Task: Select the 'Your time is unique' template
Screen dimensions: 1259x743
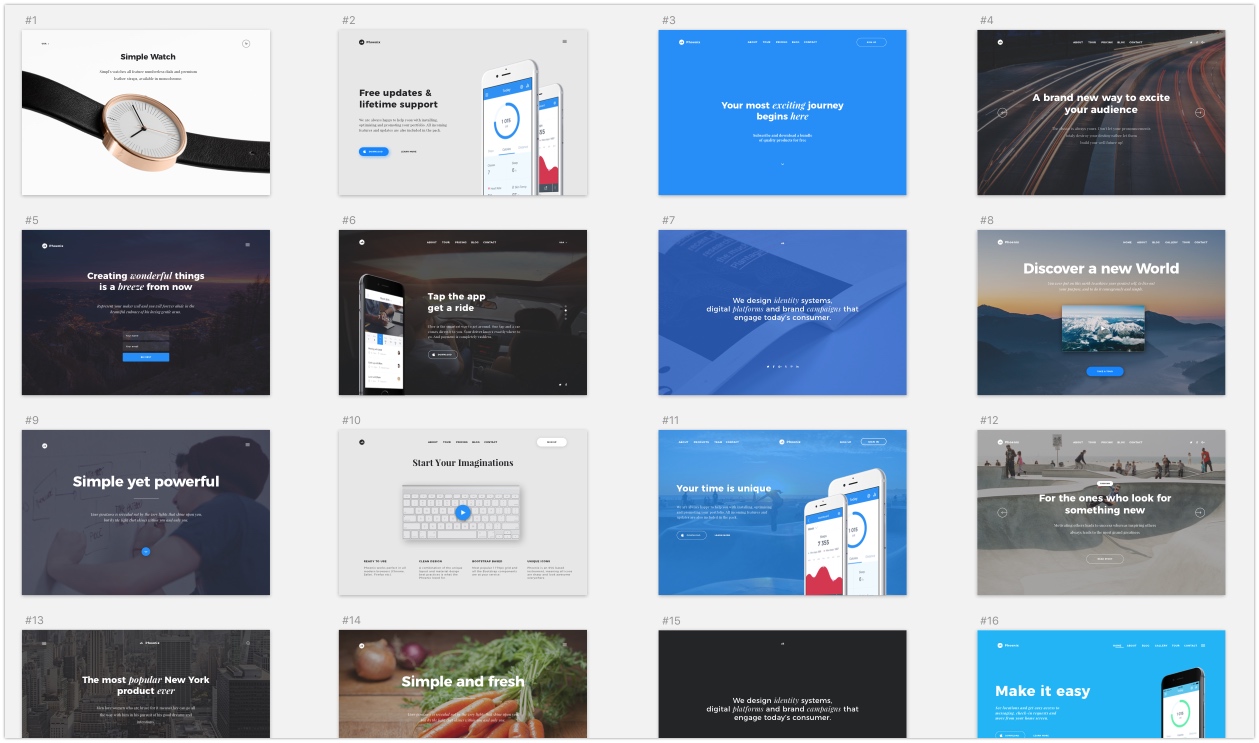Action: click(x=782, y=512)
